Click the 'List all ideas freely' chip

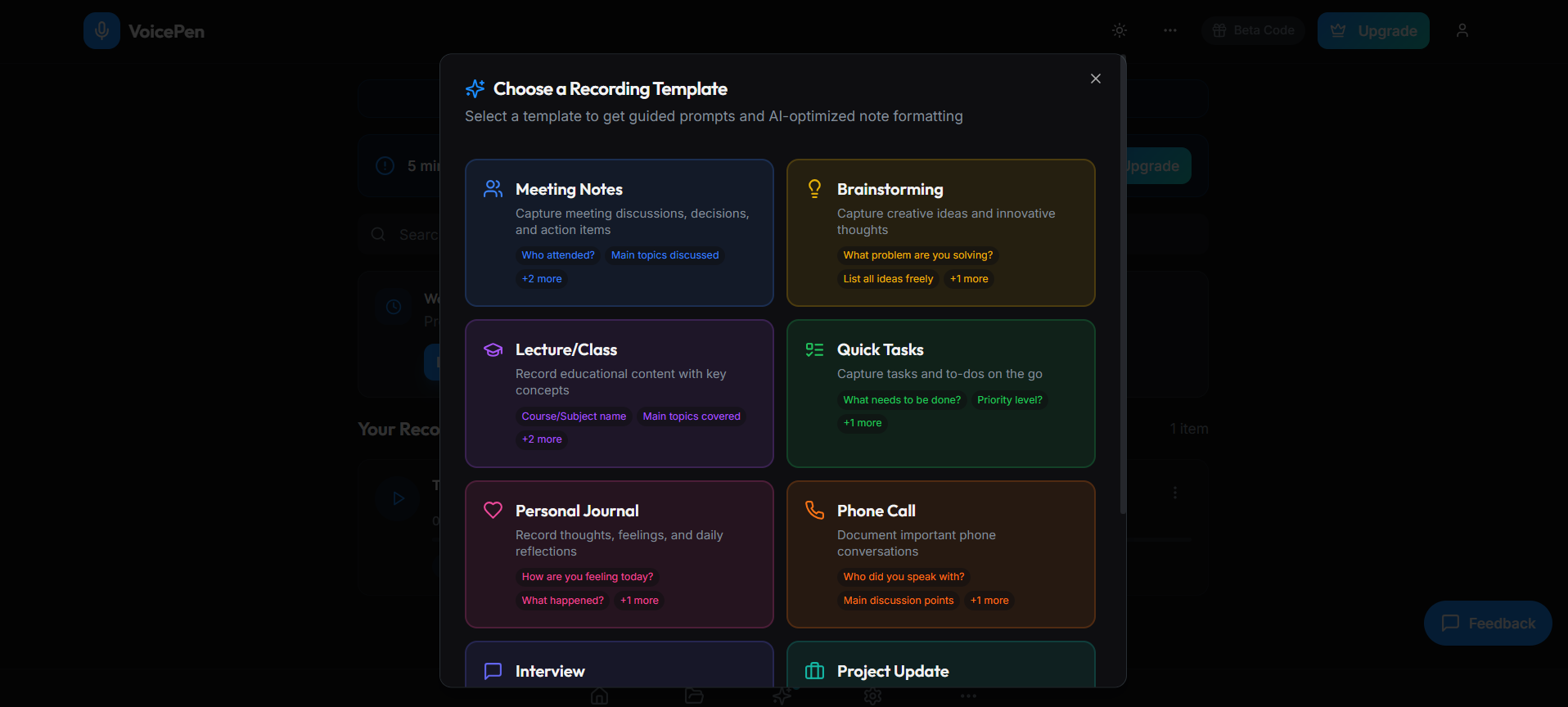(888, 279)
